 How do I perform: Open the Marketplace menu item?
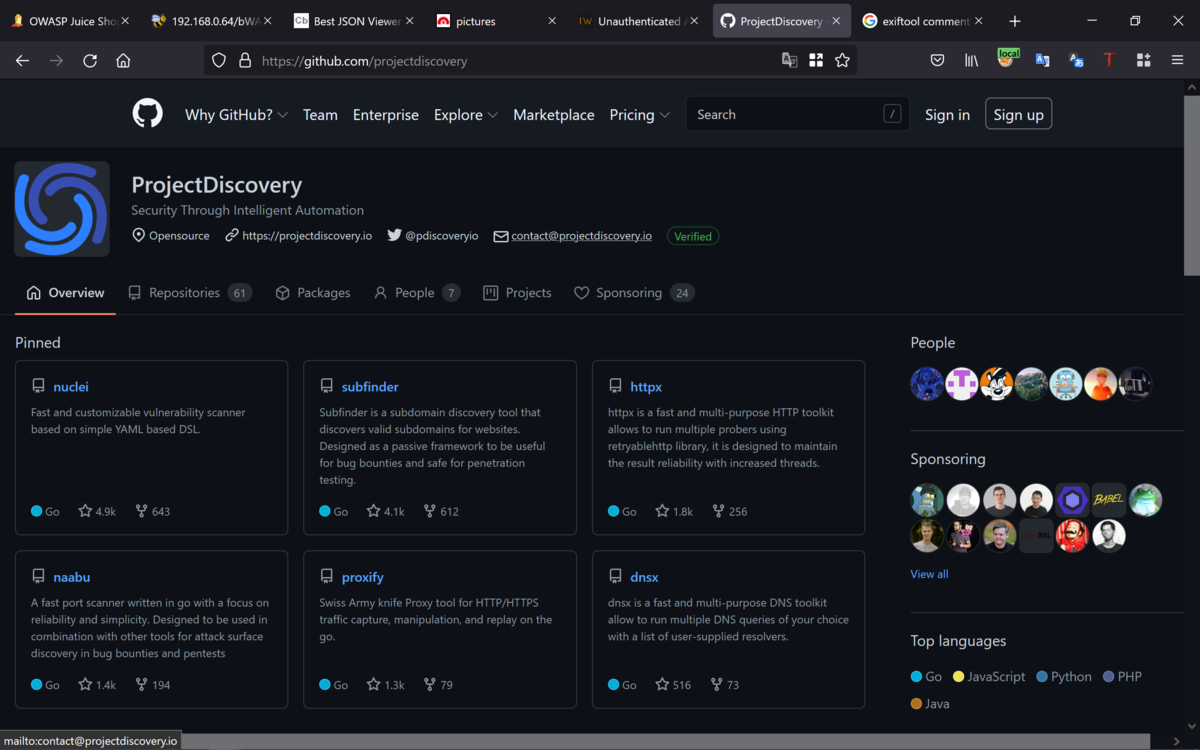(554, 115)
